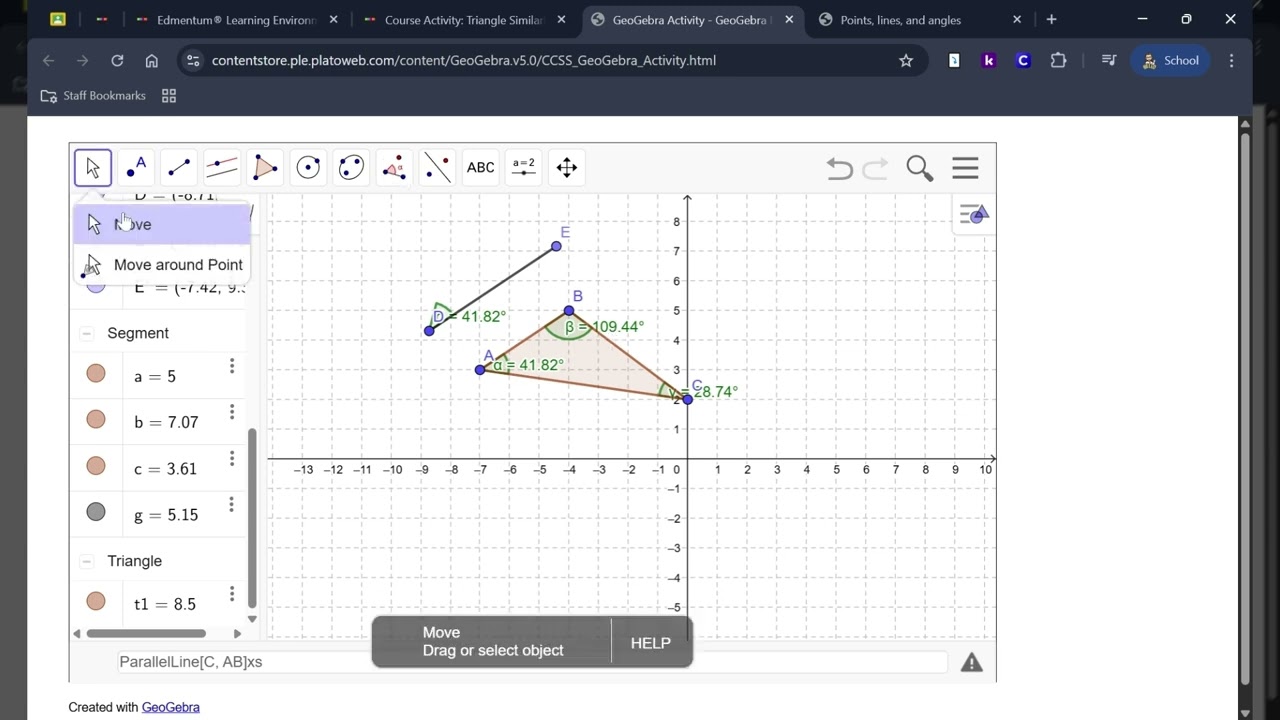Select point B of the triangle
1280x720 pixels.
pos(569,311)
